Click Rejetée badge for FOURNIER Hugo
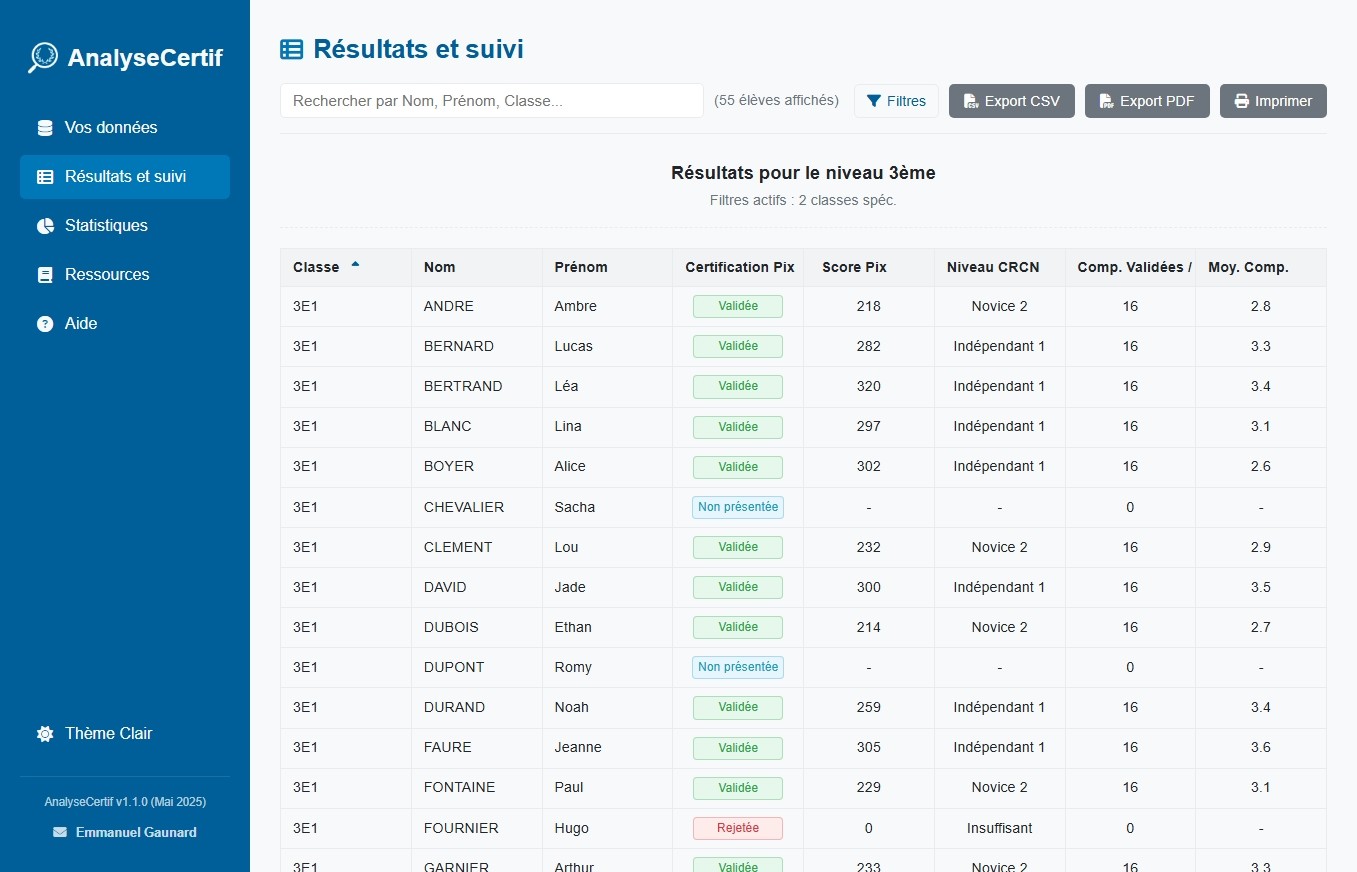Image resolution: width=1357 pixels, height=872 pixels. (738, 828)
